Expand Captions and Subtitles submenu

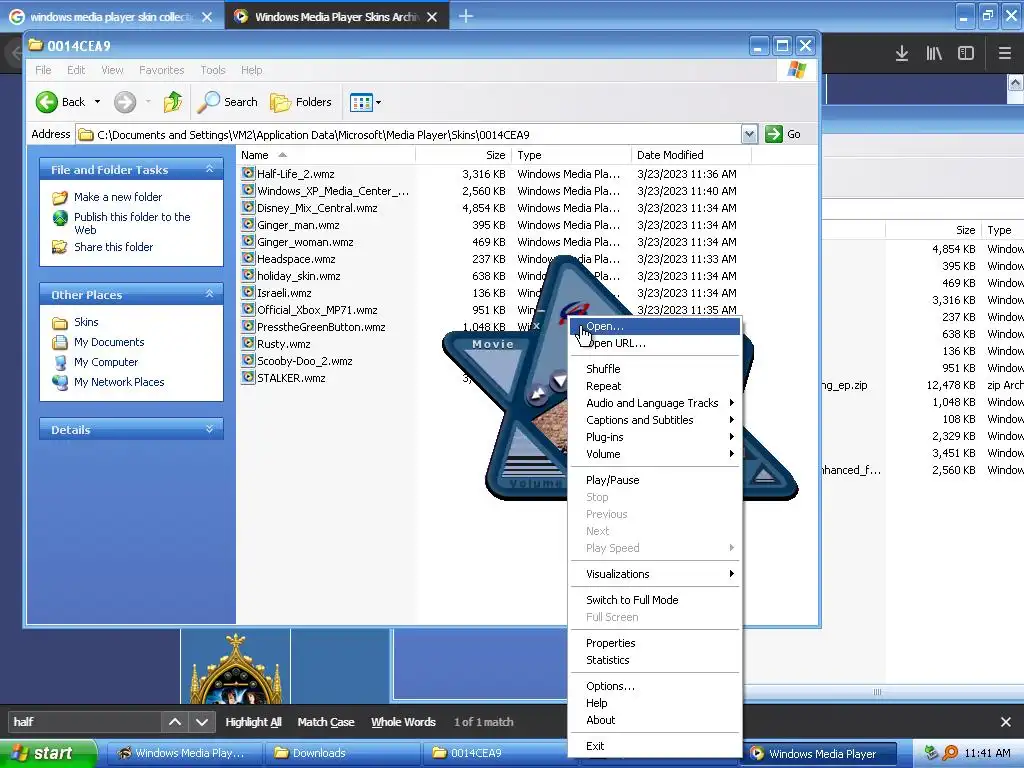(656, 420)
